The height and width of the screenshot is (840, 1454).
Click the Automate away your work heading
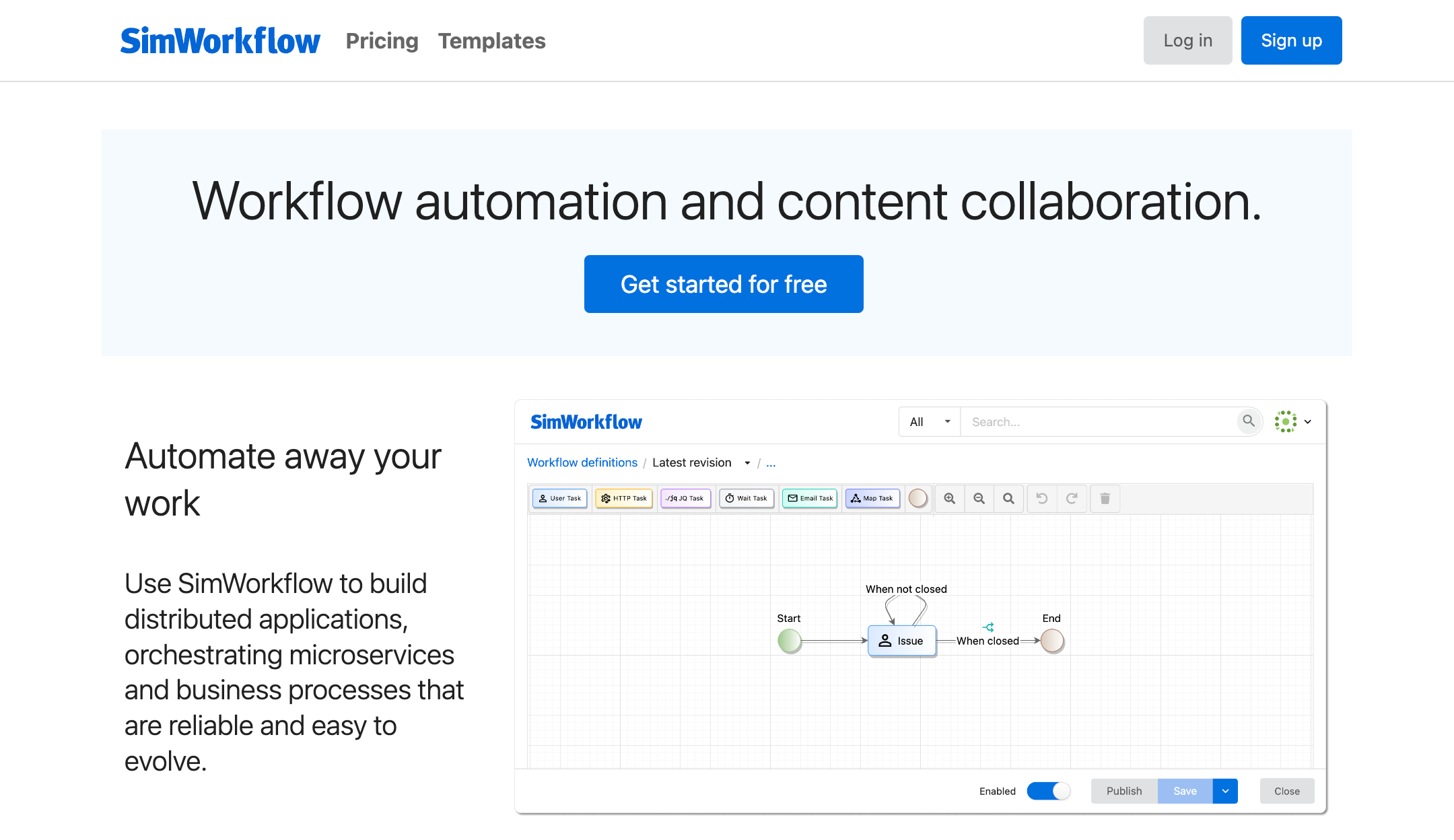[x=283, y=479]
